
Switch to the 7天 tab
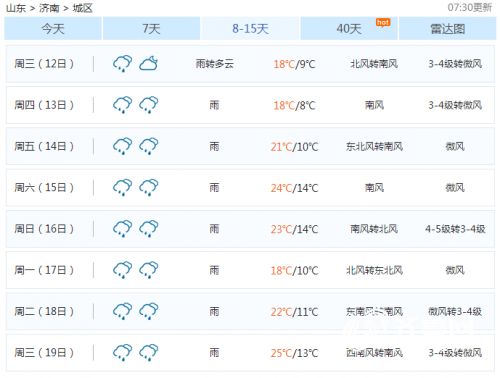[x=152, y=29]
